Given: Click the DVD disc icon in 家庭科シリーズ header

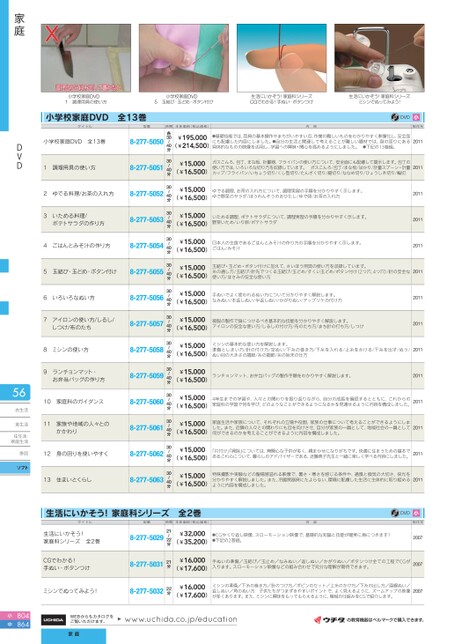Looking at the screenshot, I should pos(395,513).
